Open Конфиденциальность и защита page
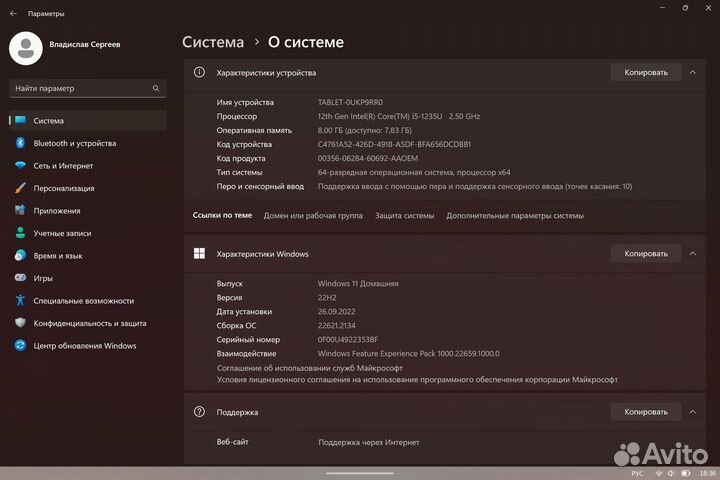 pyautogui.click(x=87, y=323)
